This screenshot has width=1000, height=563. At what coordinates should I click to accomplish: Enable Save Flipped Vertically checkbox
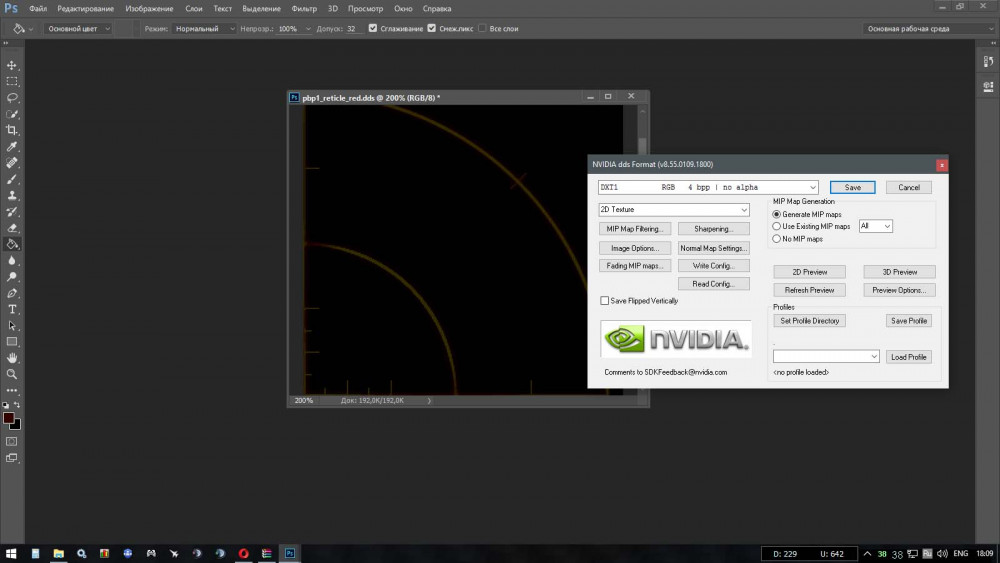604,300
